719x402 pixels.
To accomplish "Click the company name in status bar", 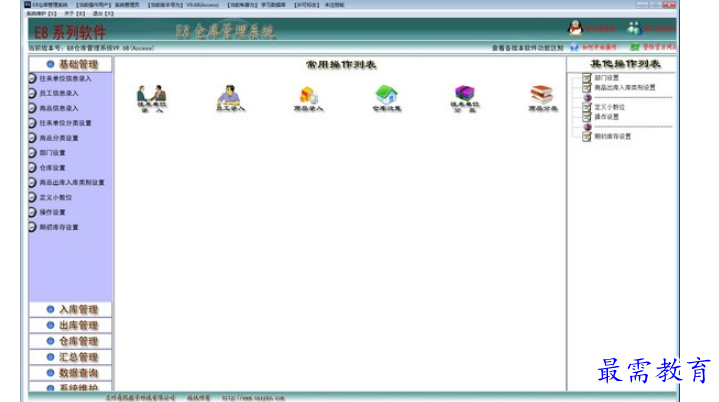I will click(x=140, y=397).
